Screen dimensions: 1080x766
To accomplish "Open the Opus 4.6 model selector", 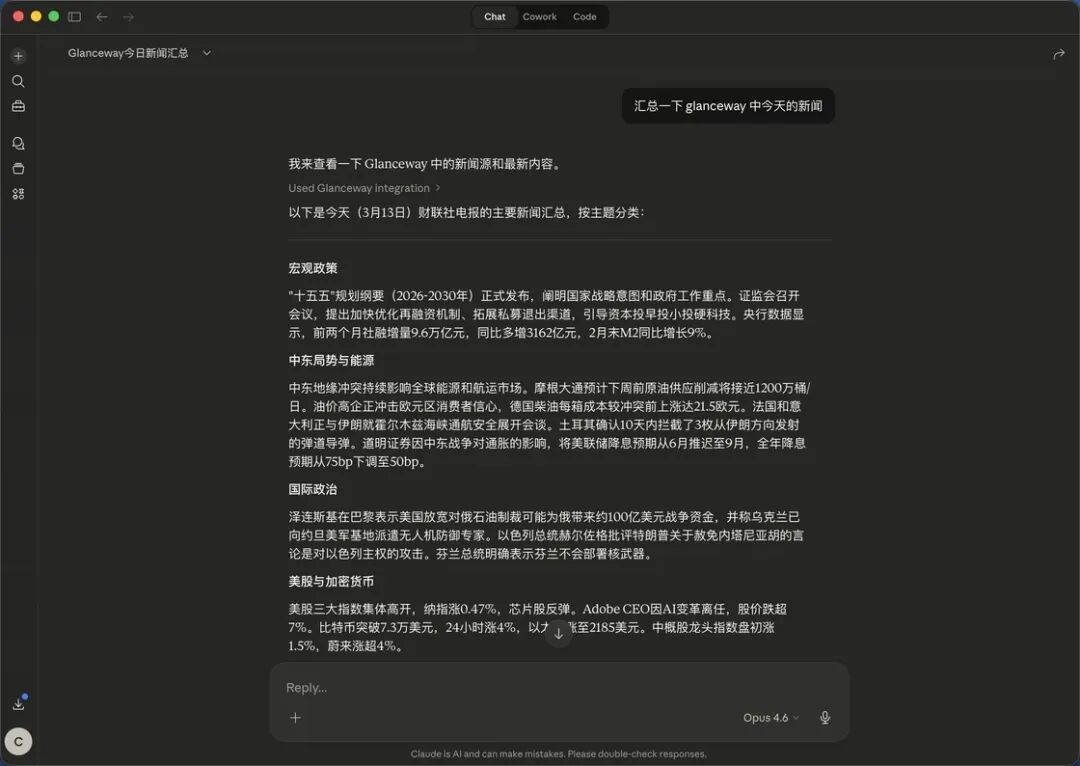I will (771, 718).
